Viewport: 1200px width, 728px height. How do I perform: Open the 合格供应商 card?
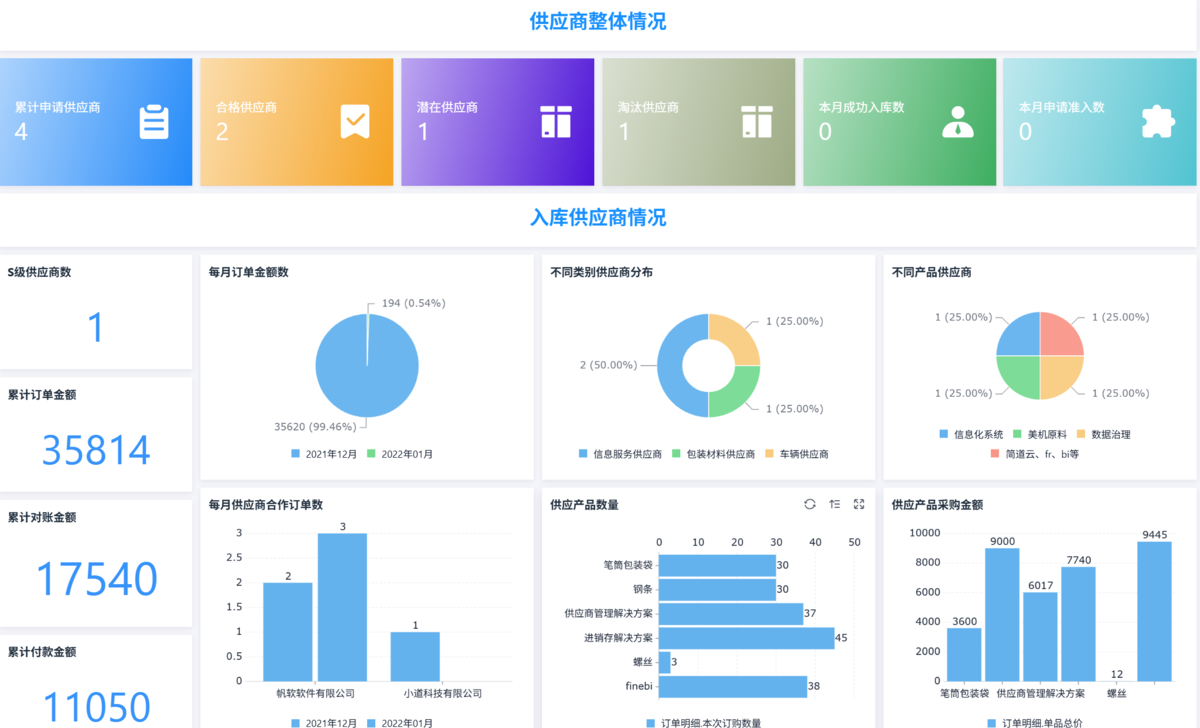click(x=297, y=122)
